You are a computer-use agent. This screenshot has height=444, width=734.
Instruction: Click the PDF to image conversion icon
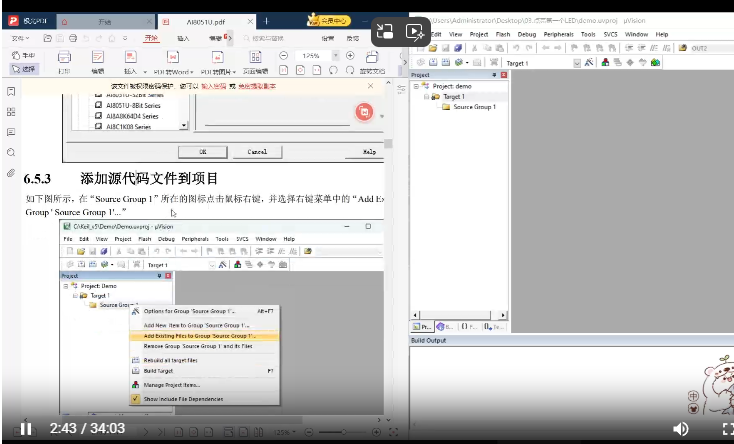click(x=218, y=57)
